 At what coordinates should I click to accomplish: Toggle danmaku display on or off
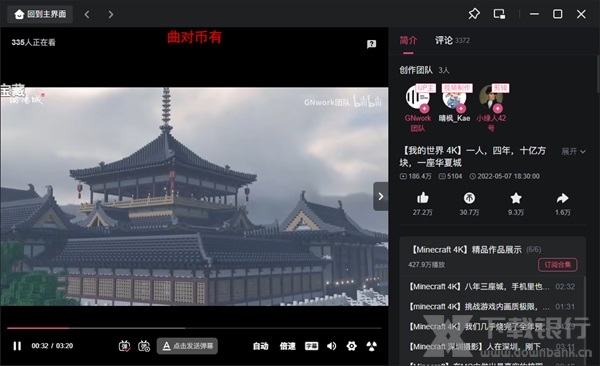(x=124, y=346)
